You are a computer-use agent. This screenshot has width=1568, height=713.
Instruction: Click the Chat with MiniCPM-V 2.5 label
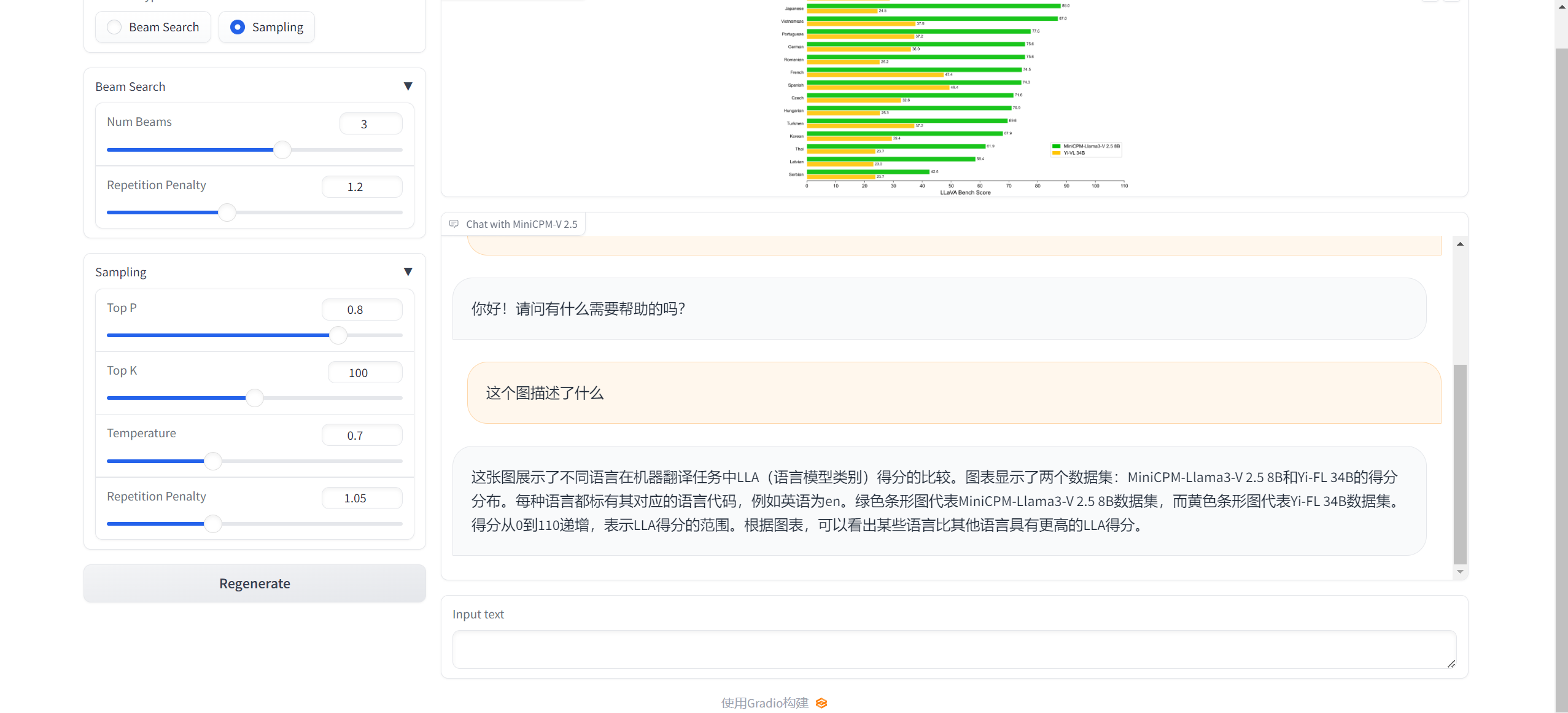tap(521, 224)
